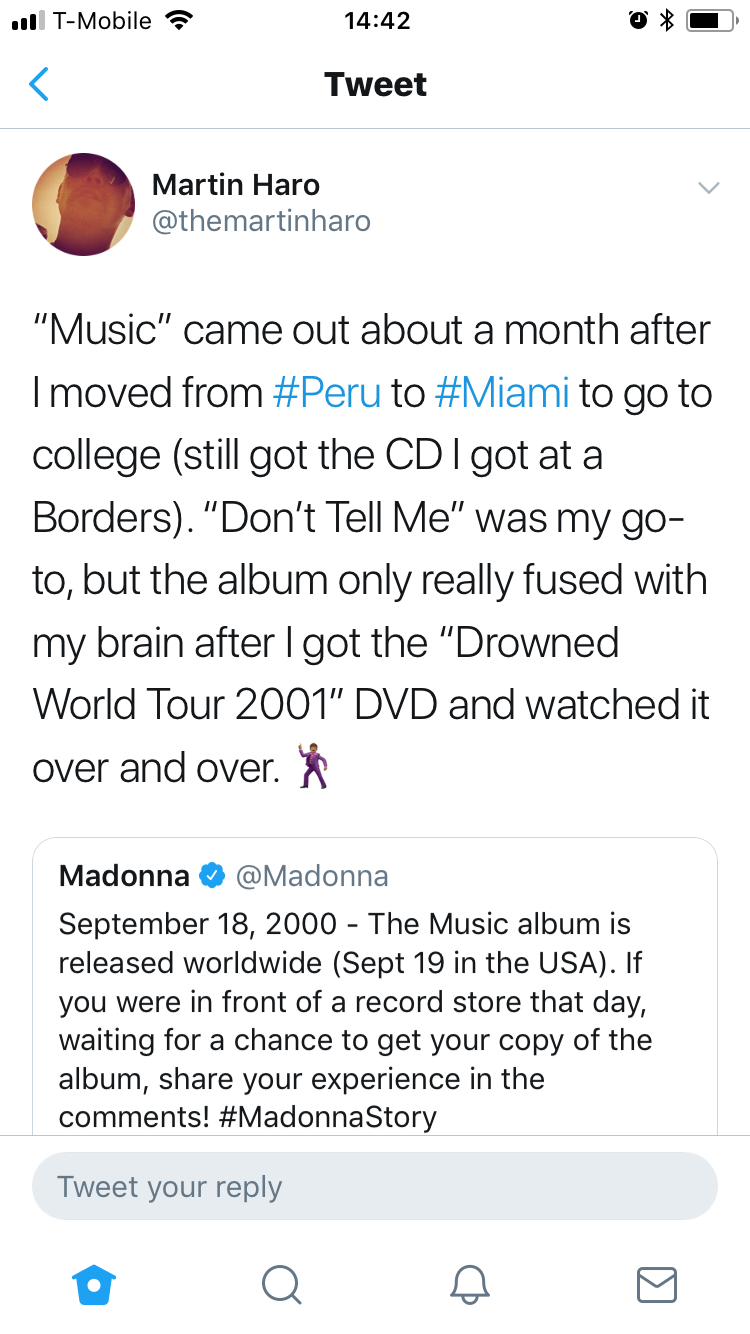
Task: Tap the @themartinharo handle
Action: point(261,221)
